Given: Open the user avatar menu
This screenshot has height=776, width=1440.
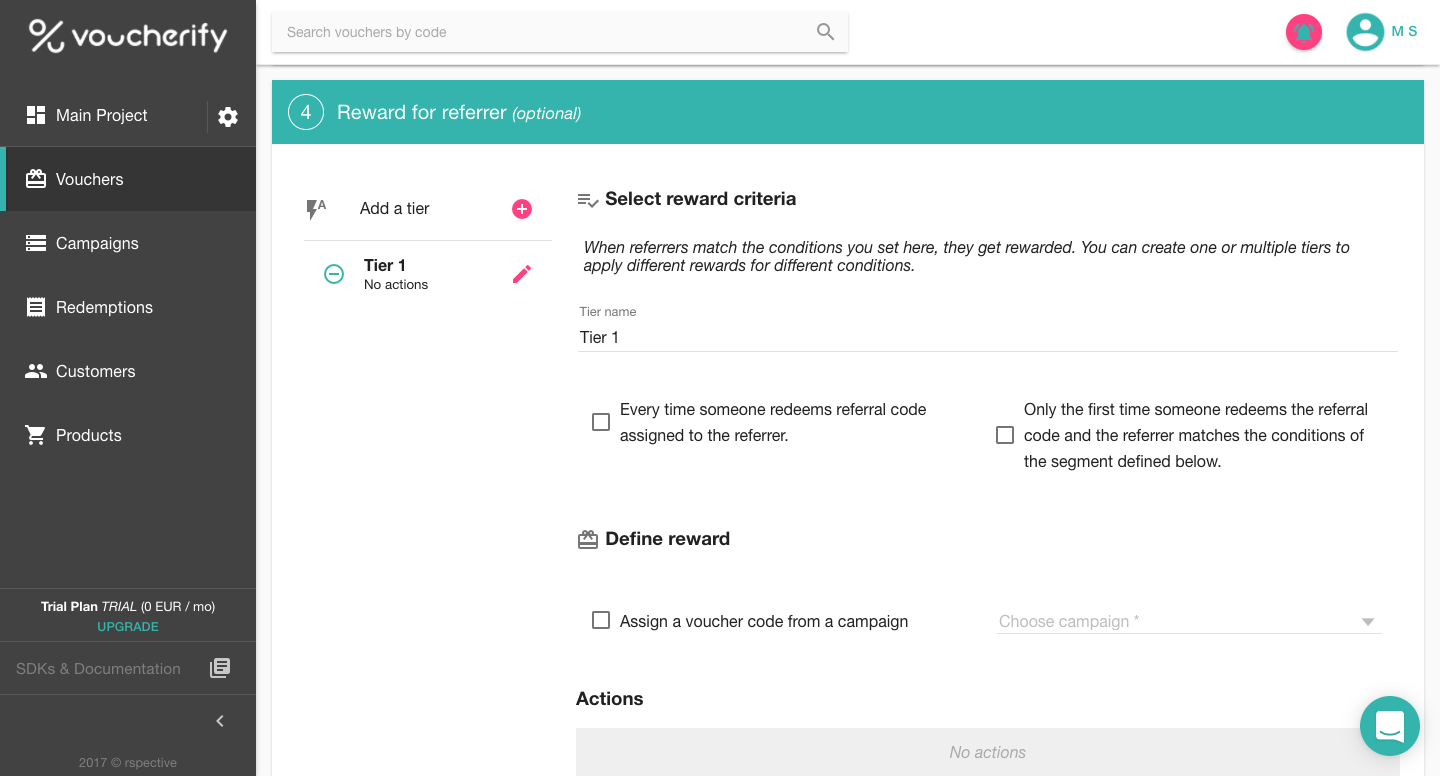Looking at the screenshot, I should [x=1365, y=32].
